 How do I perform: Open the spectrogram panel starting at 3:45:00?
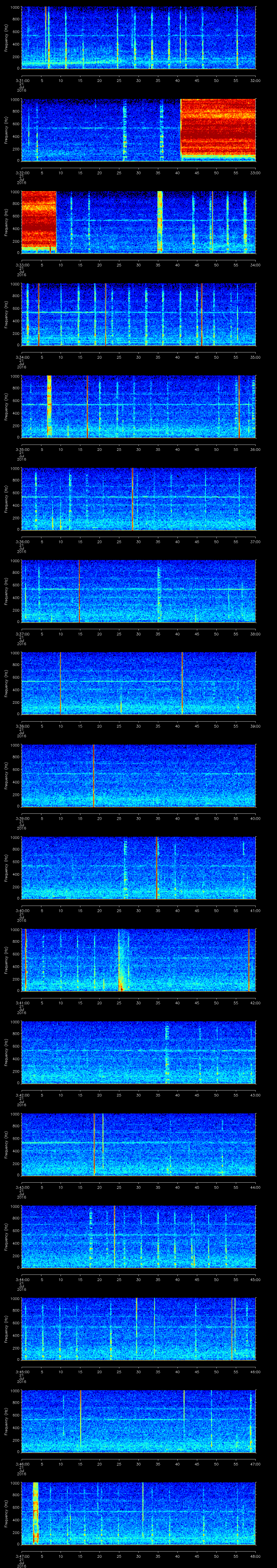click(139, 1329)
